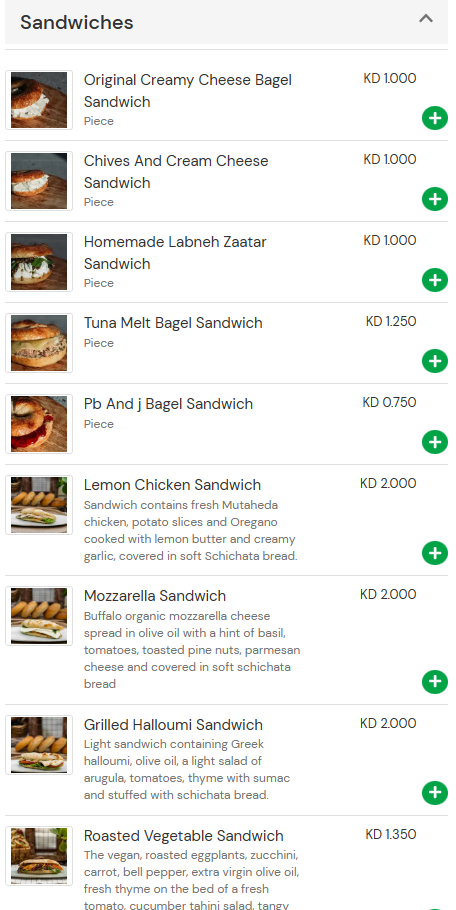
Task: Collapse the Sandwiches section chevron
Action: point(426,19)
